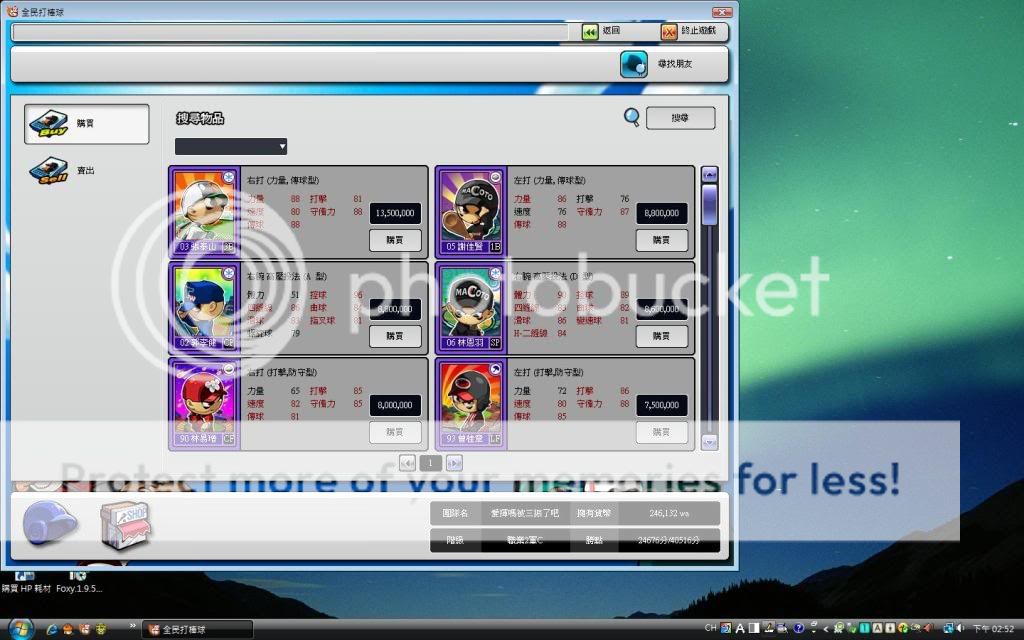The image size is (1024, 640).
Task: Open the item category dropdown under 搜尋物品
Action: (231, 147)
